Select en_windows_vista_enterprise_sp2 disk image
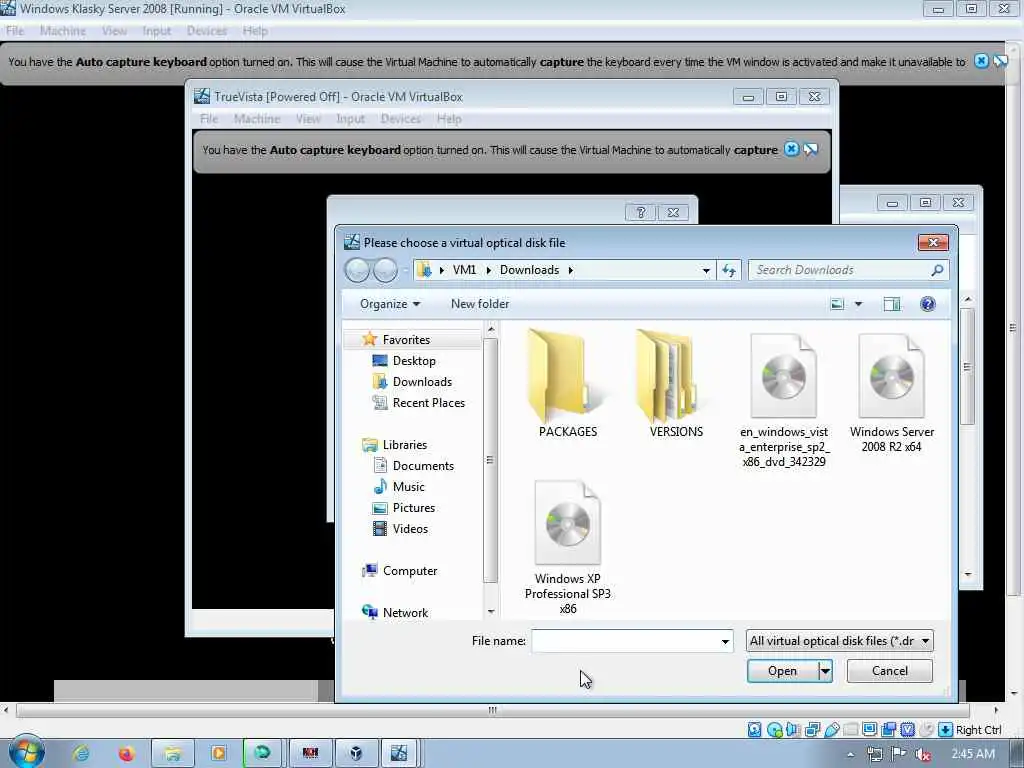This screenshot has height=768, width=1024. (x=784, y=400)
